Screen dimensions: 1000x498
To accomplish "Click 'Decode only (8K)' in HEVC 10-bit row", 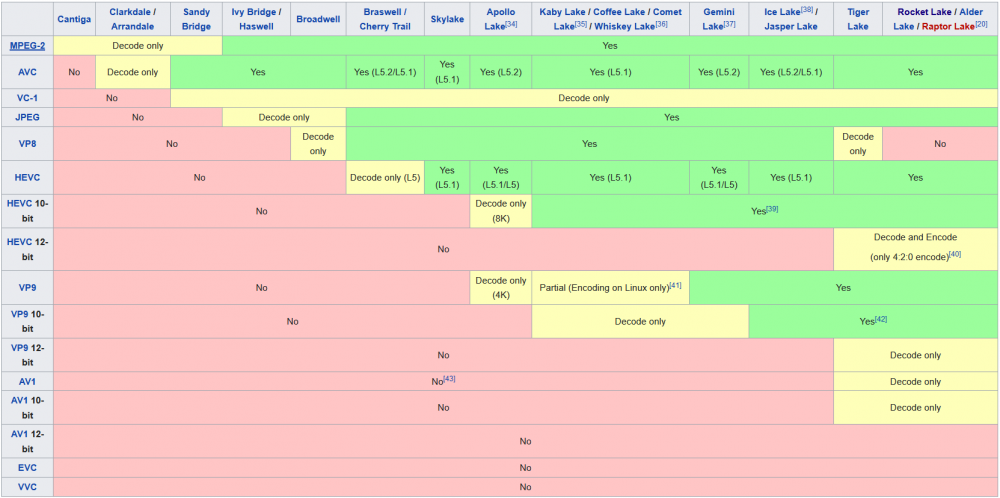I will click(x=501, y=211).
